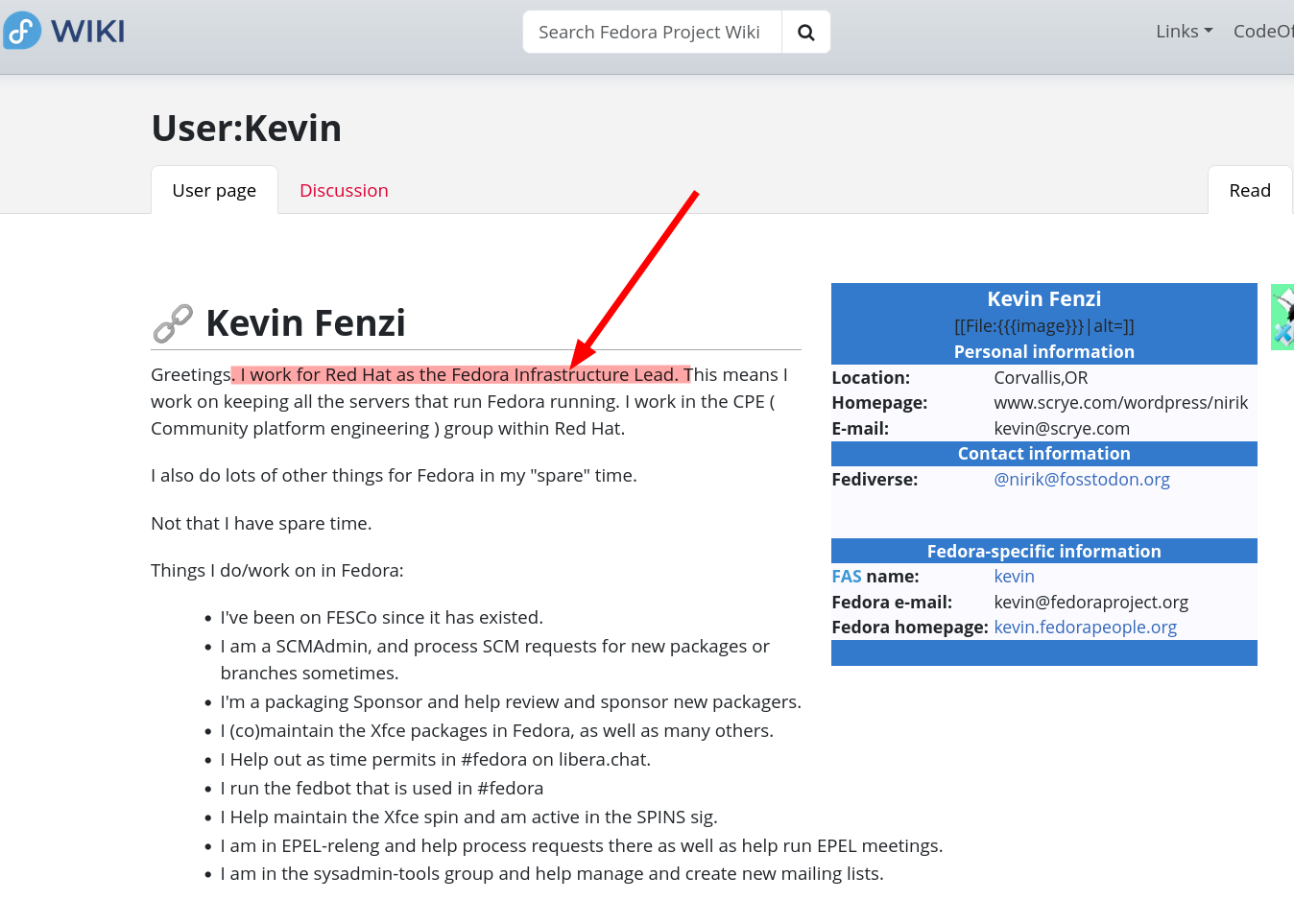Click the Fedora logo icon
The image size is (1294, 924).
tap(22, 31)
